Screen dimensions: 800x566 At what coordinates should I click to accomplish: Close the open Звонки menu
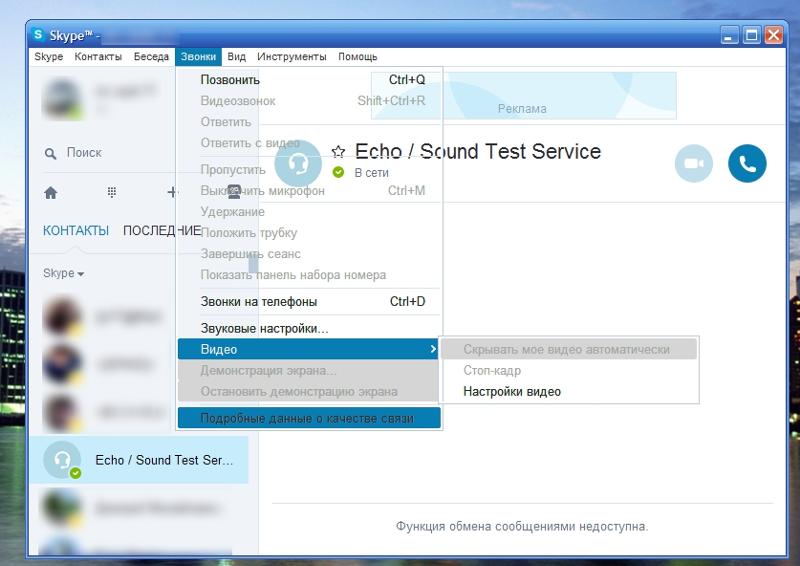198,57
